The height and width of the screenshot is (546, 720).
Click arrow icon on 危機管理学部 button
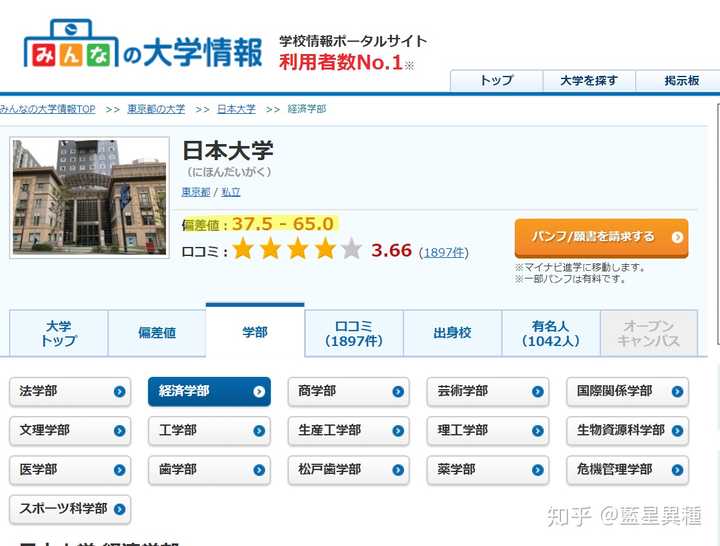pyautogui.click(x=677, y=470)
